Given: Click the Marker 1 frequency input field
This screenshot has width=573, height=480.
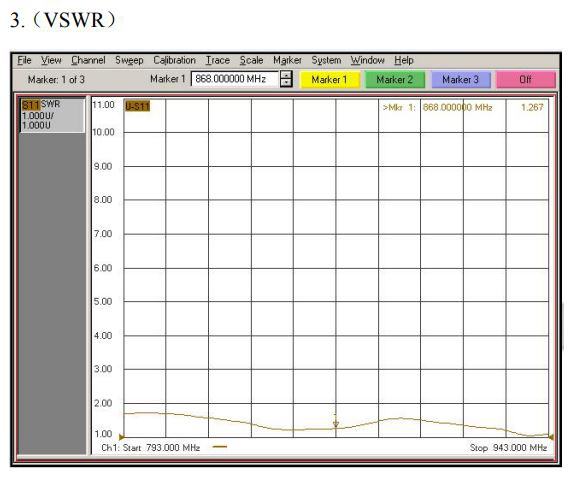Looking at the screenshot, I should [235, 79].
